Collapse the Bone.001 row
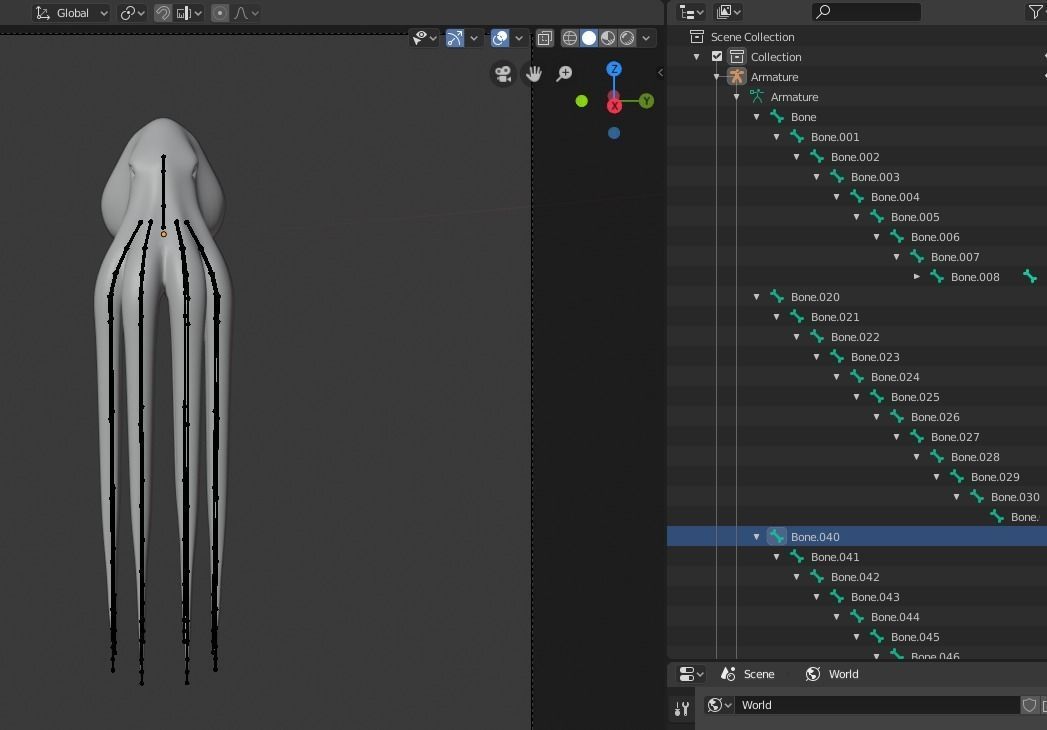Screen dimensions: 1047x730 tap(777, 137)
